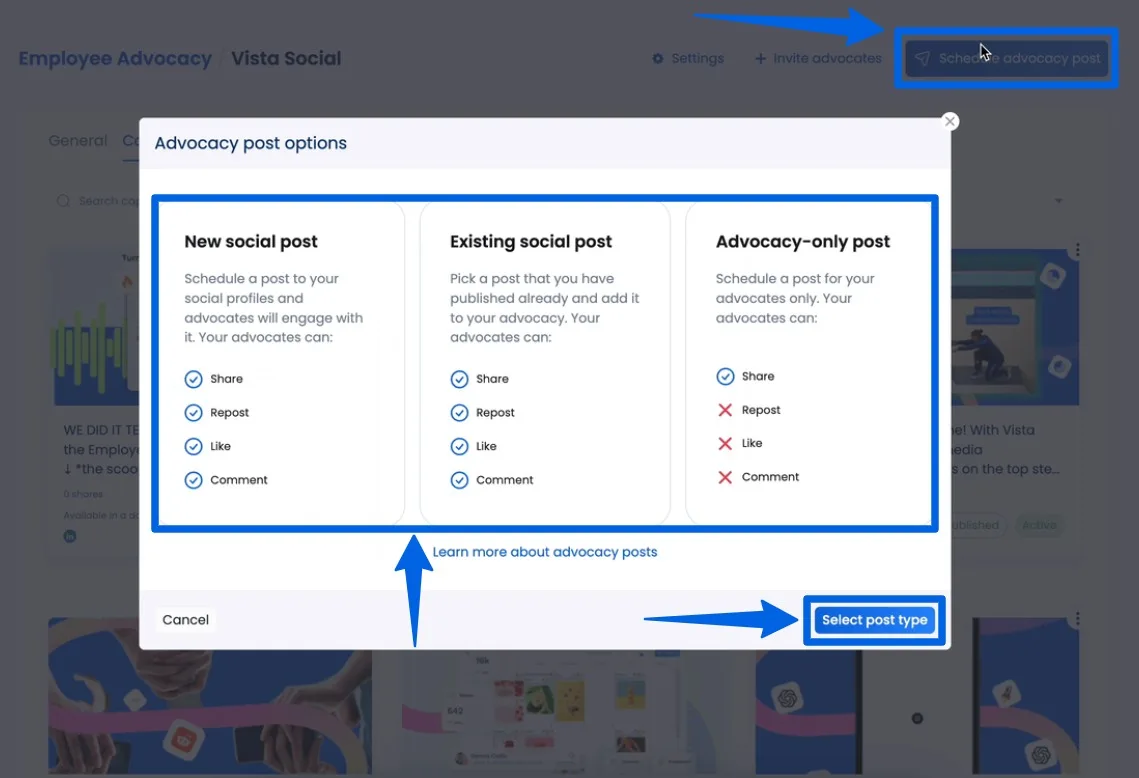1139x778 pixels.
Task: Click the Share checkmark icon under Advocacy-only post
Action: (725, 376)
